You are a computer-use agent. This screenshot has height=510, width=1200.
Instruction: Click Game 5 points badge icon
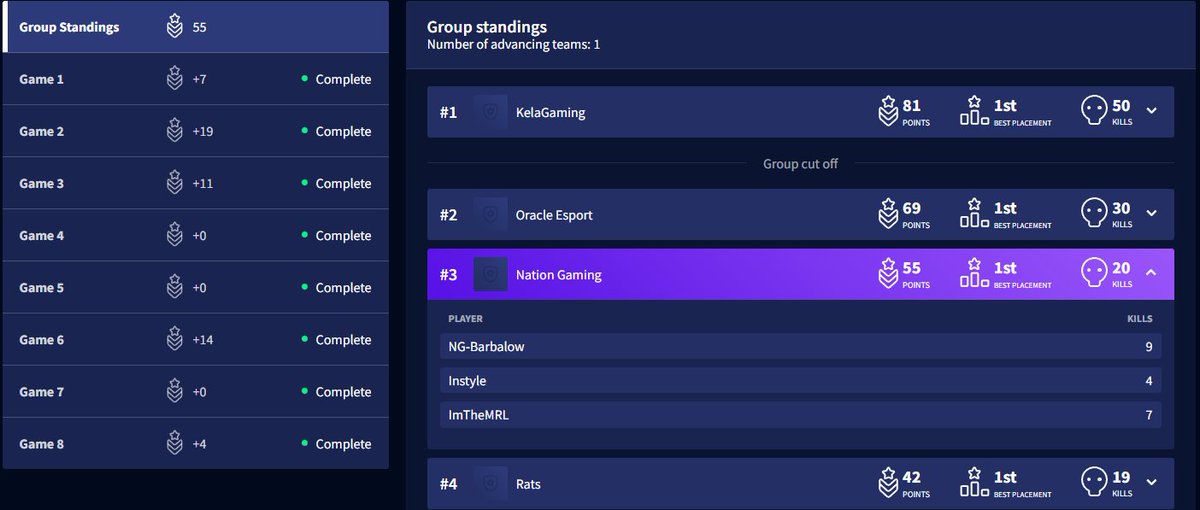tap(174, 287)
